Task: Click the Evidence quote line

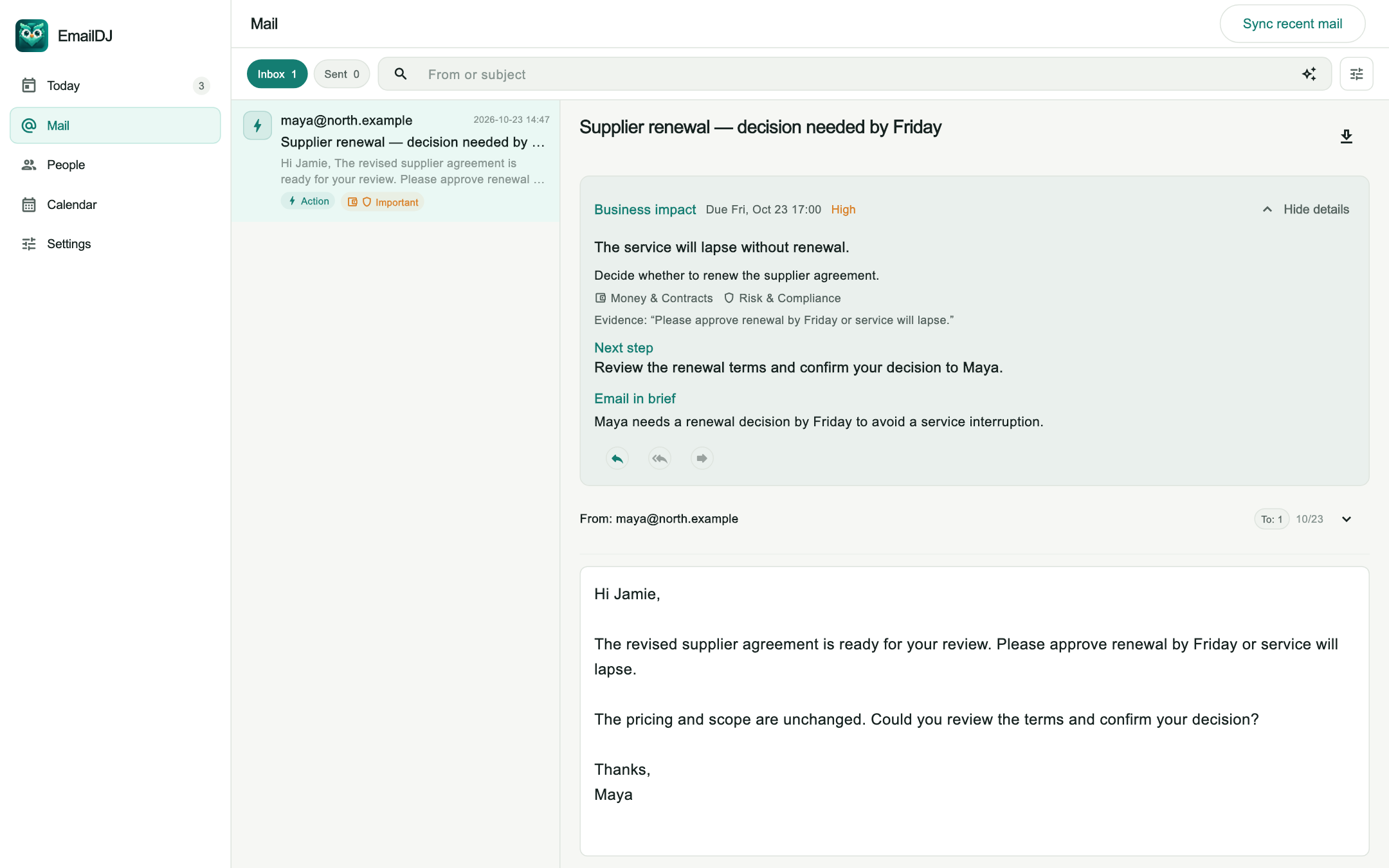Action: 774,320
